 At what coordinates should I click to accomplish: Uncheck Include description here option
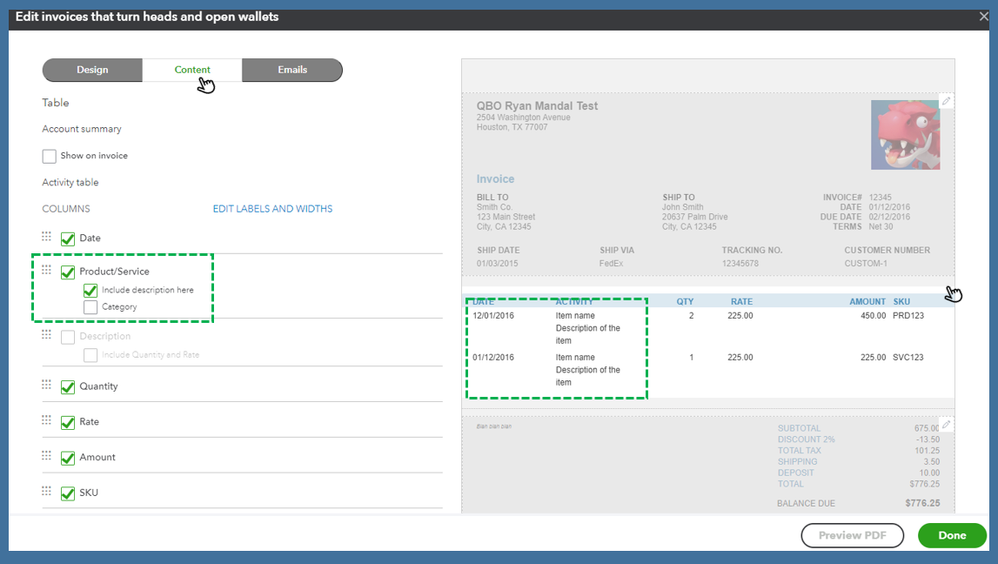(90, 290)
